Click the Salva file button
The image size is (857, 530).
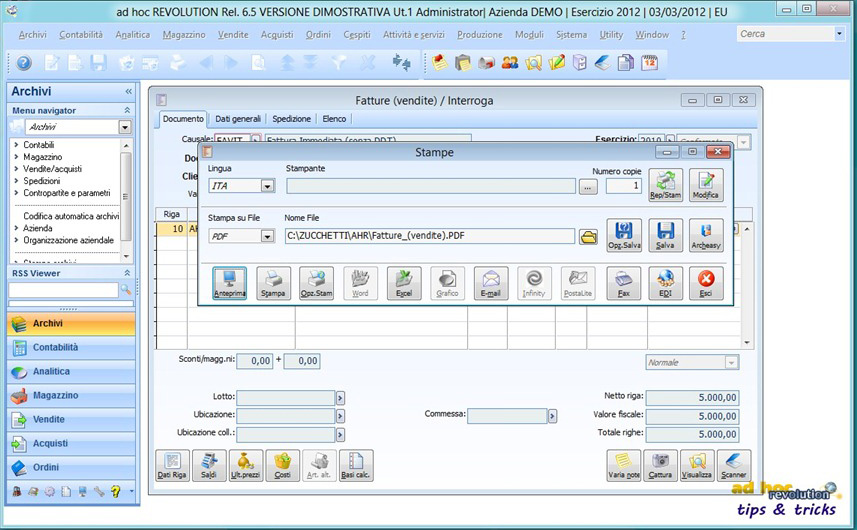(x=665, y=235)
